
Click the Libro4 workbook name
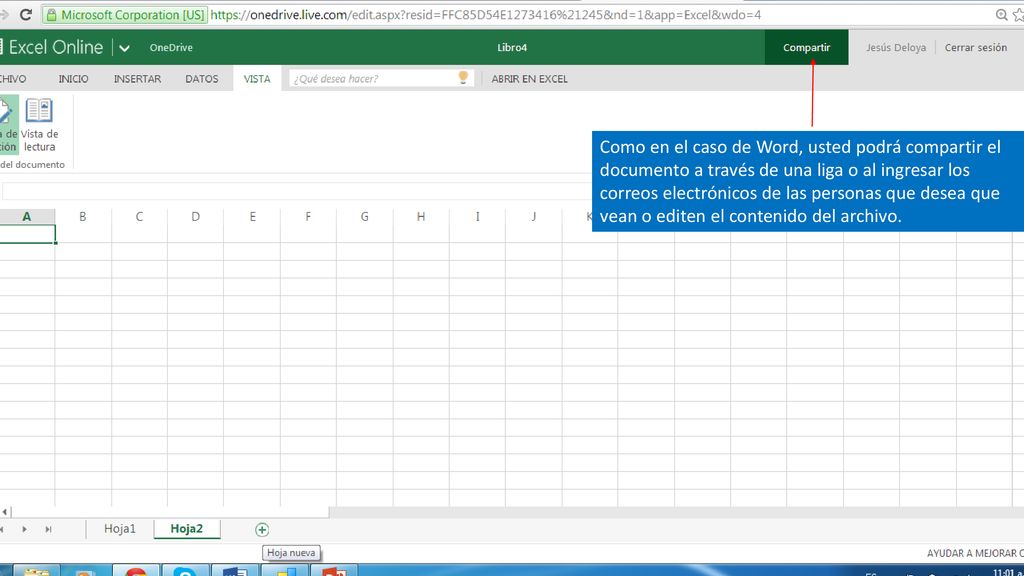click(512, 48)
